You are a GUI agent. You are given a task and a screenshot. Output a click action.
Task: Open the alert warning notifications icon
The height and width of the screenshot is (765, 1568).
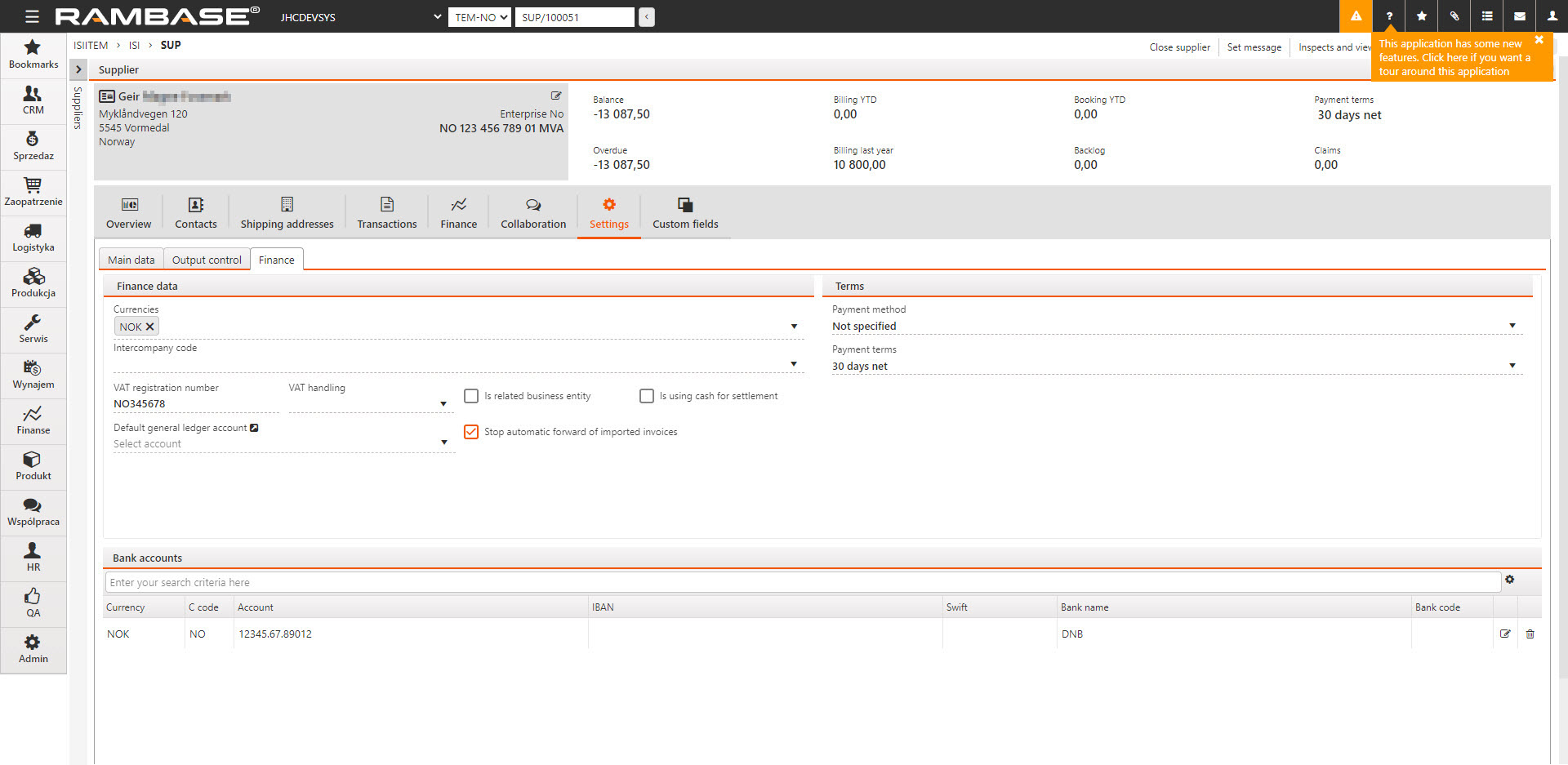(x=1356, y=16)
